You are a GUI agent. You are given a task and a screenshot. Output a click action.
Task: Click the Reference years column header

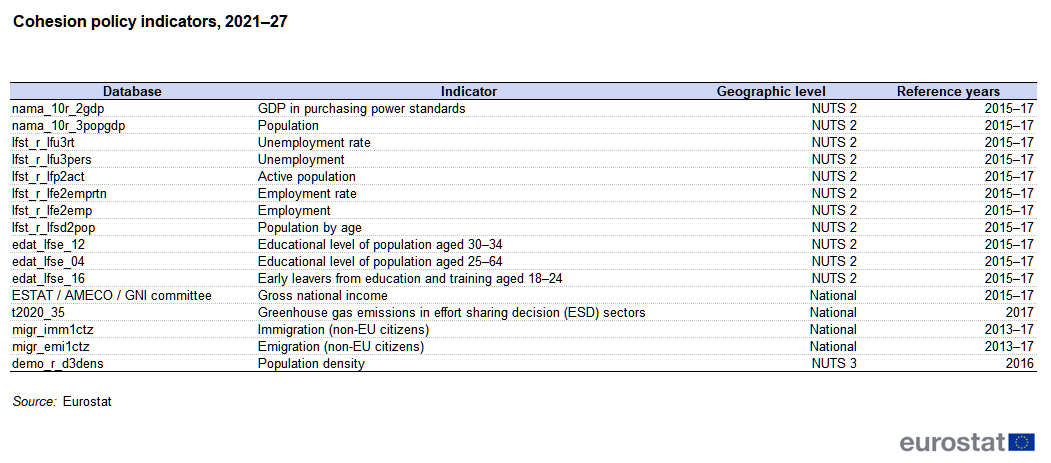(948, 91)
